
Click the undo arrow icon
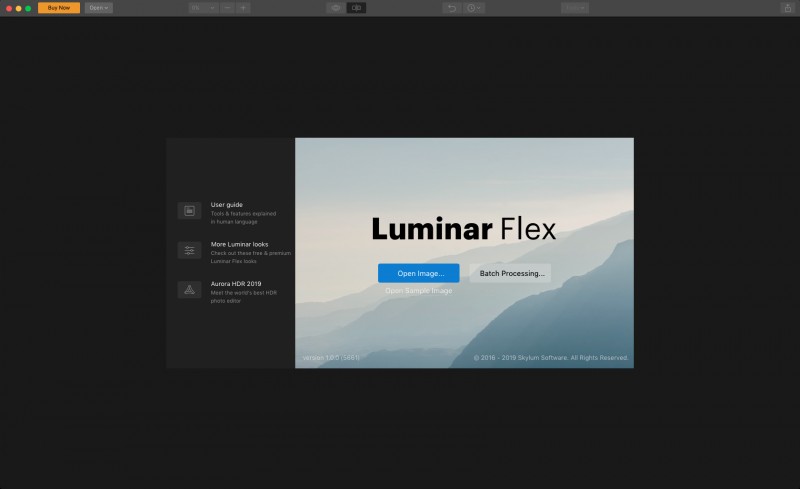coord(452,8)
